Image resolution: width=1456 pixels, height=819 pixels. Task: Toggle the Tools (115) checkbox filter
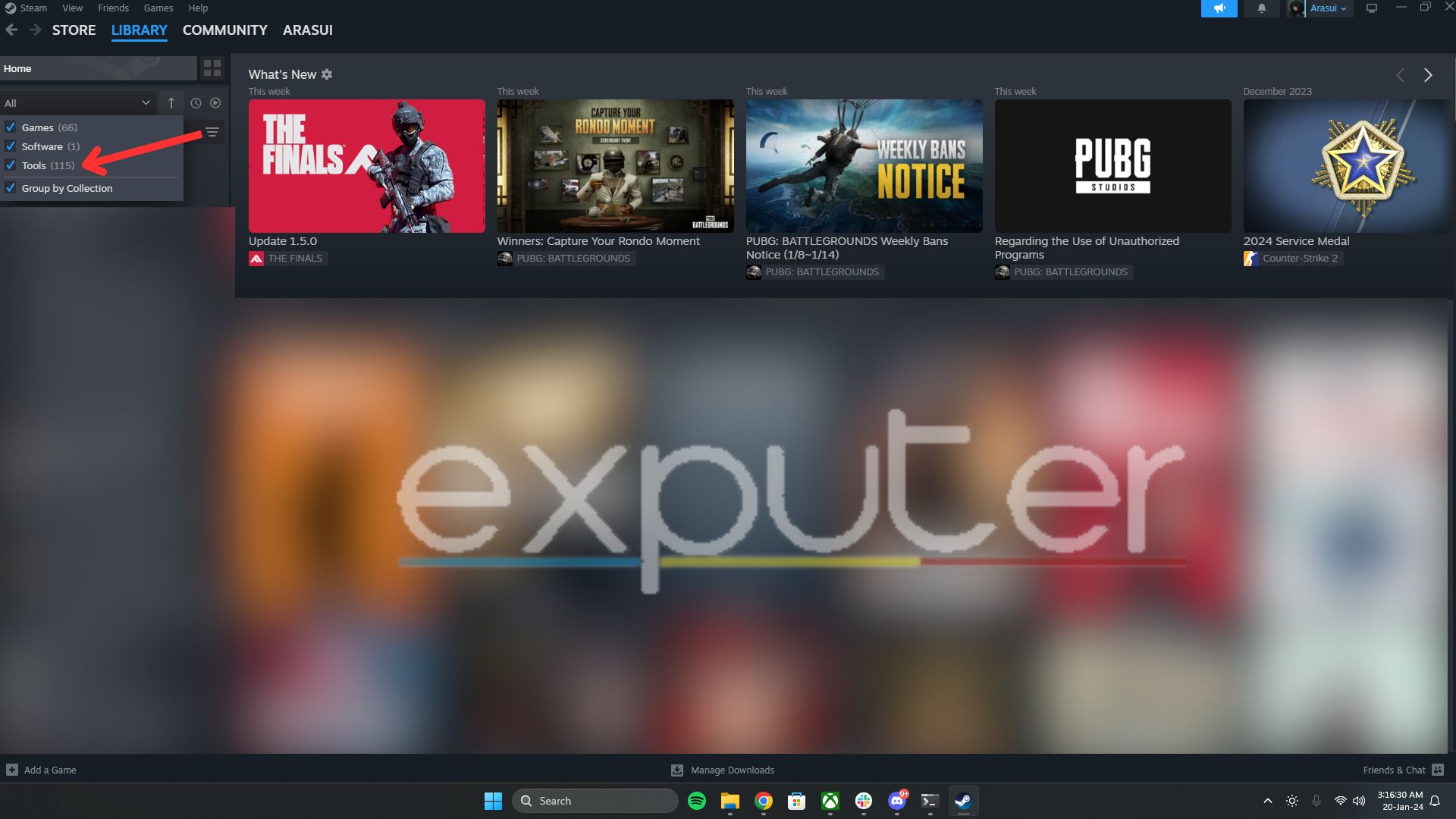coord(12,164)
